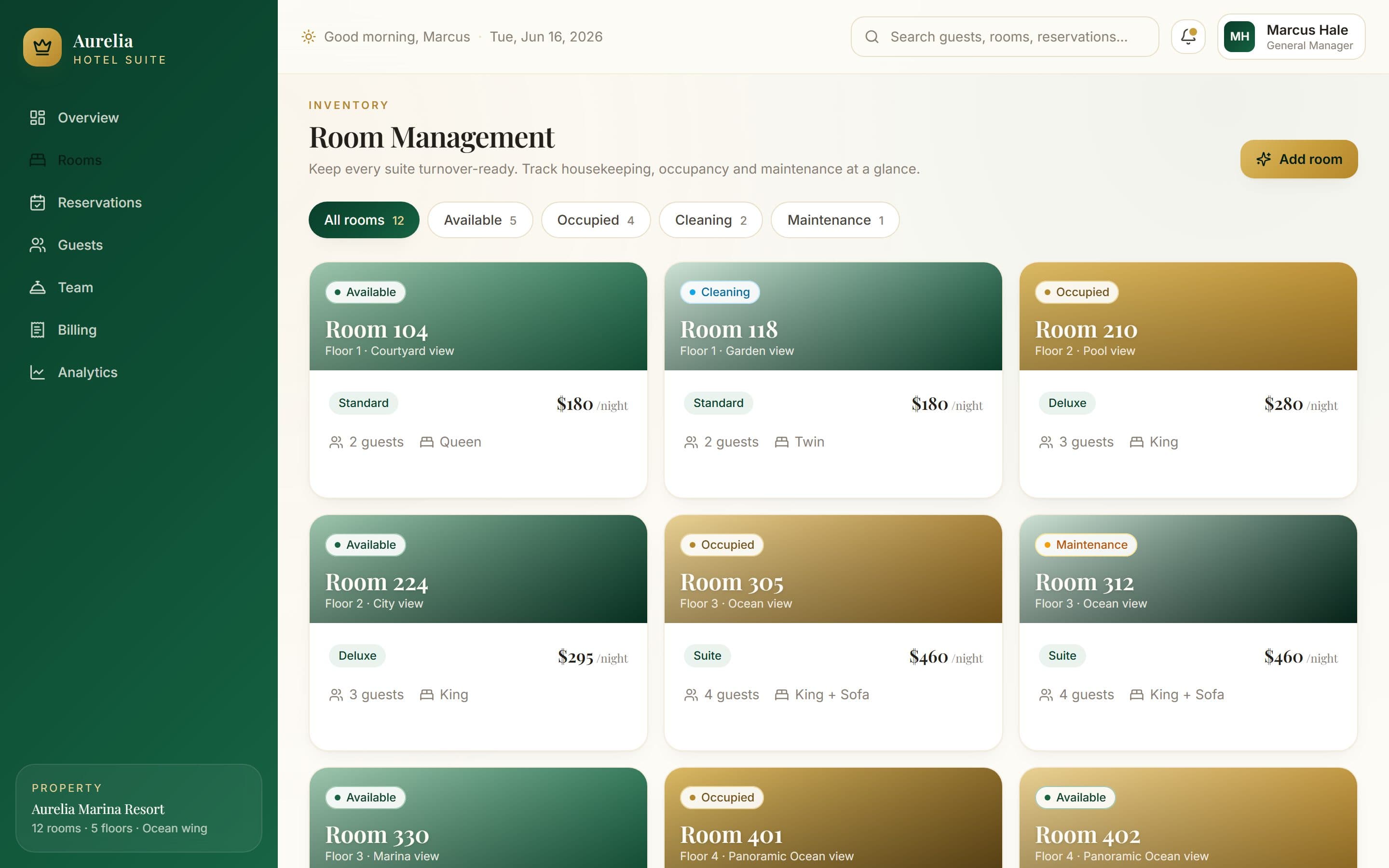Click the bed icon next to Twin
The height and width of the screenshot is (868, 1389).
pyautogui.click(x=782, y=442)
